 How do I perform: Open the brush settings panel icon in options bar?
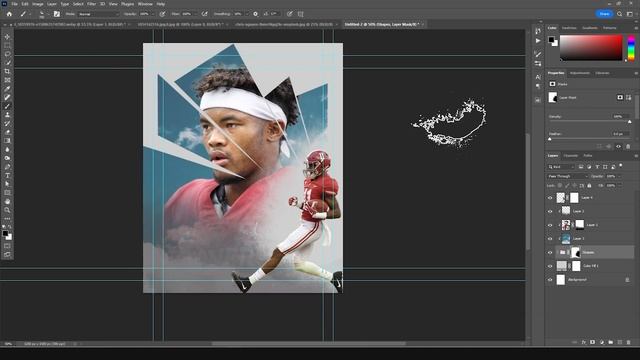pos(57,14)
